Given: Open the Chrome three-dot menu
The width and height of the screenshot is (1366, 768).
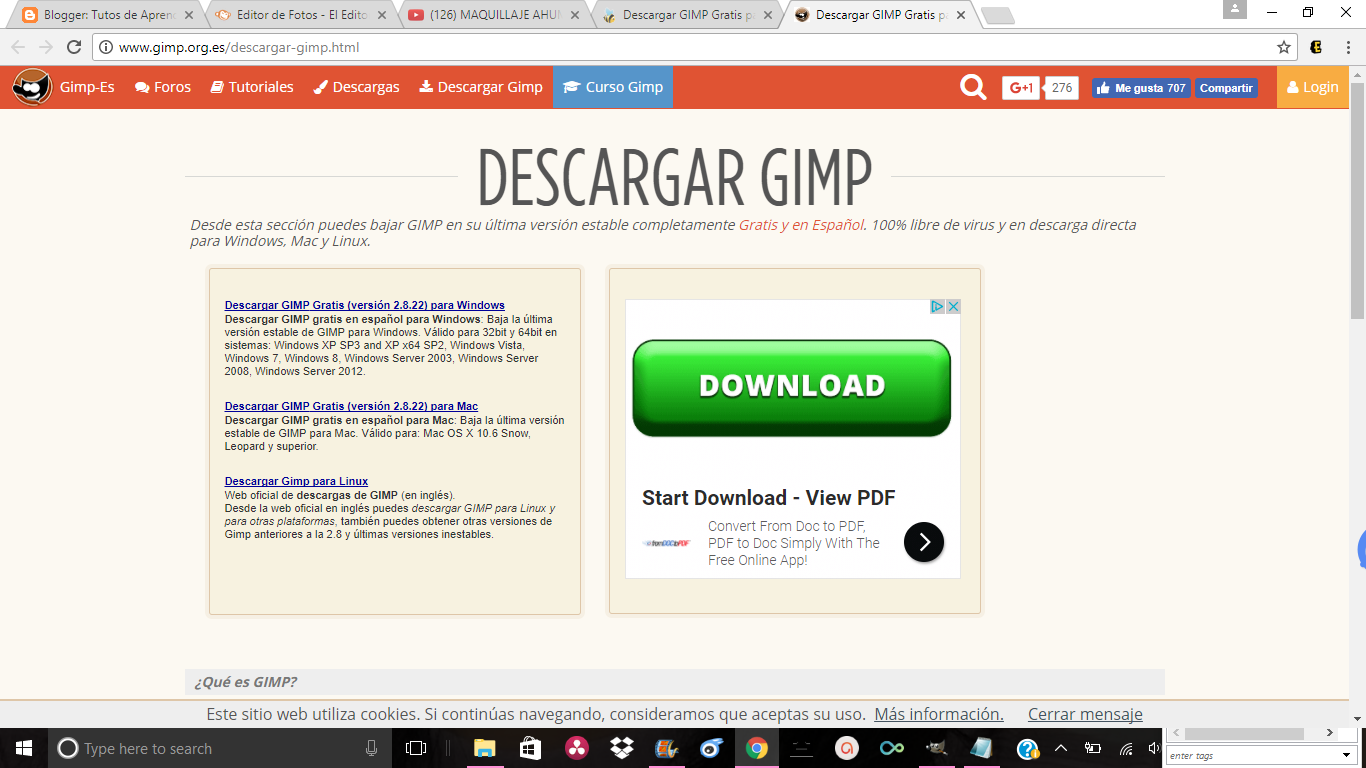Looking at the screenshot, I should click(1346, 47).
